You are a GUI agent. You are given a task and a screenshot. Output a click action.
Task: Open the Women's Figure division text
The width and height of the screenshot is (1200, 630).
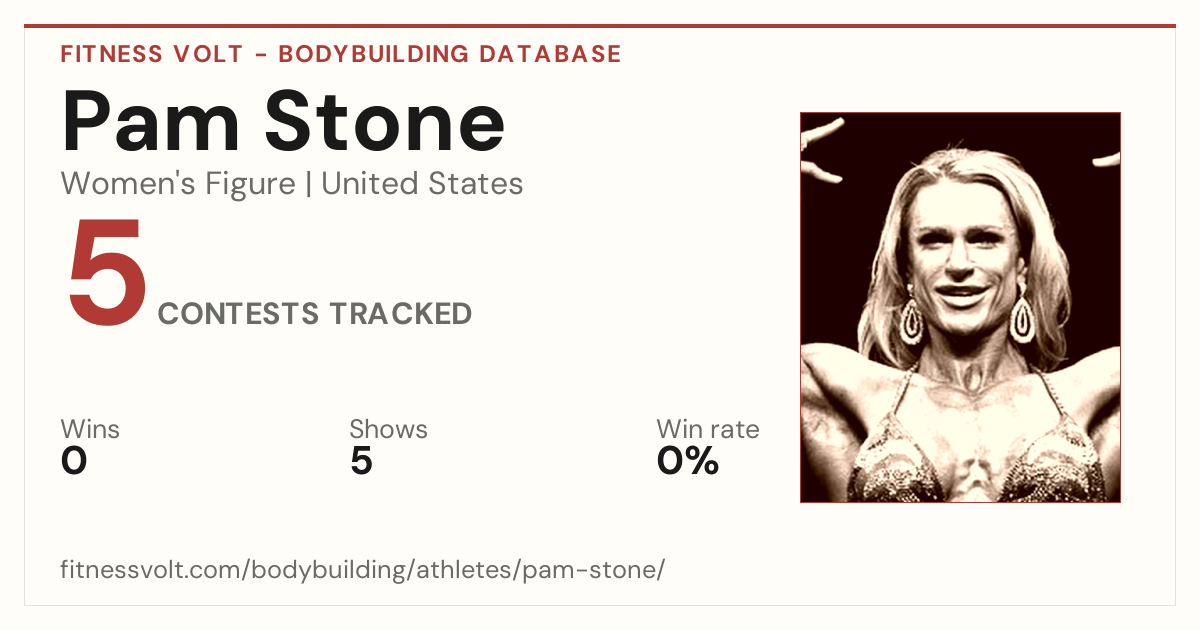coord(178,184)
